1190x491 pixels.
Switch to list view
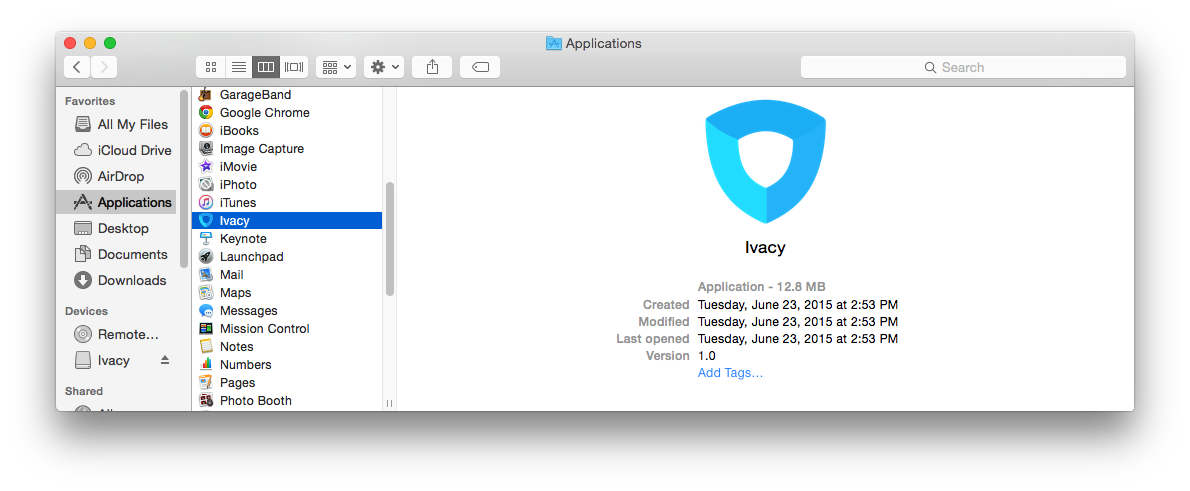pos(238,67)
